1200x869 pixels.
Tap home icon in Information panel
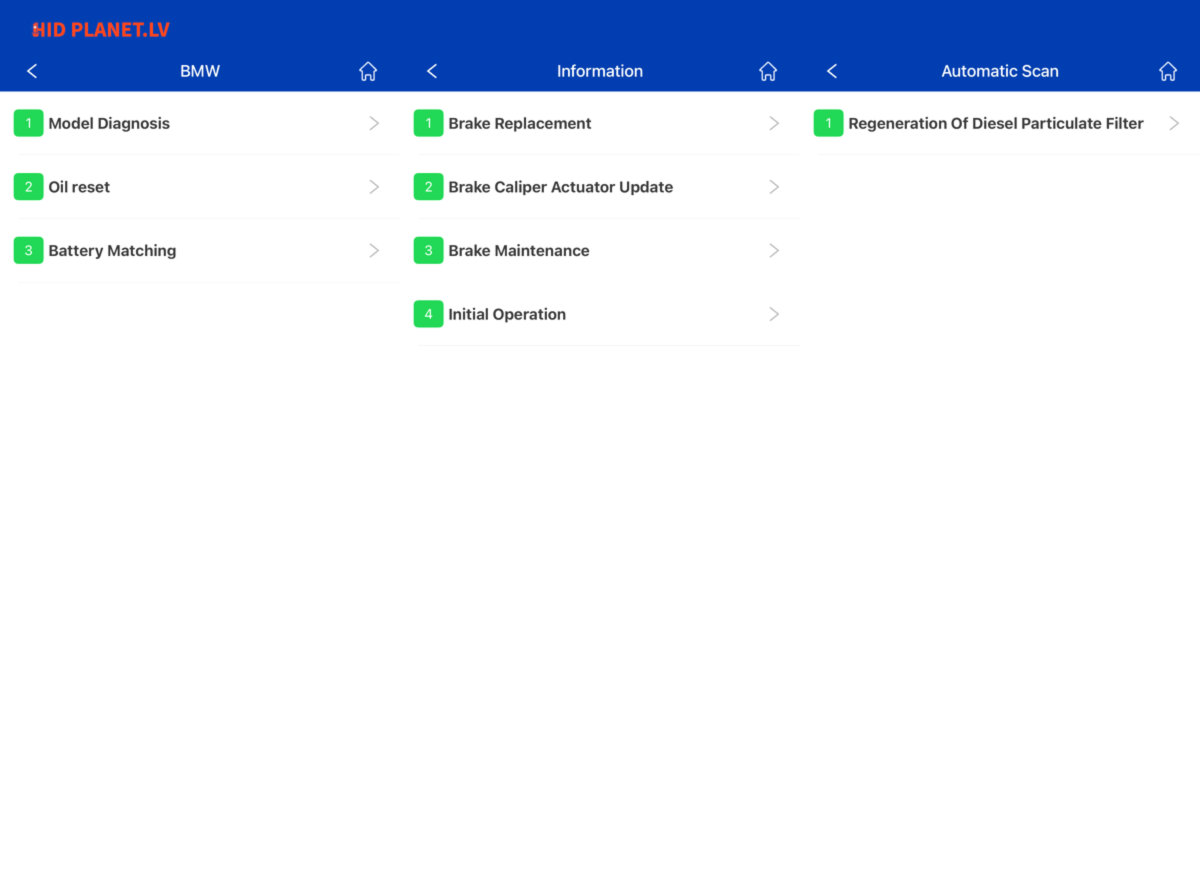tap(768, 71)
